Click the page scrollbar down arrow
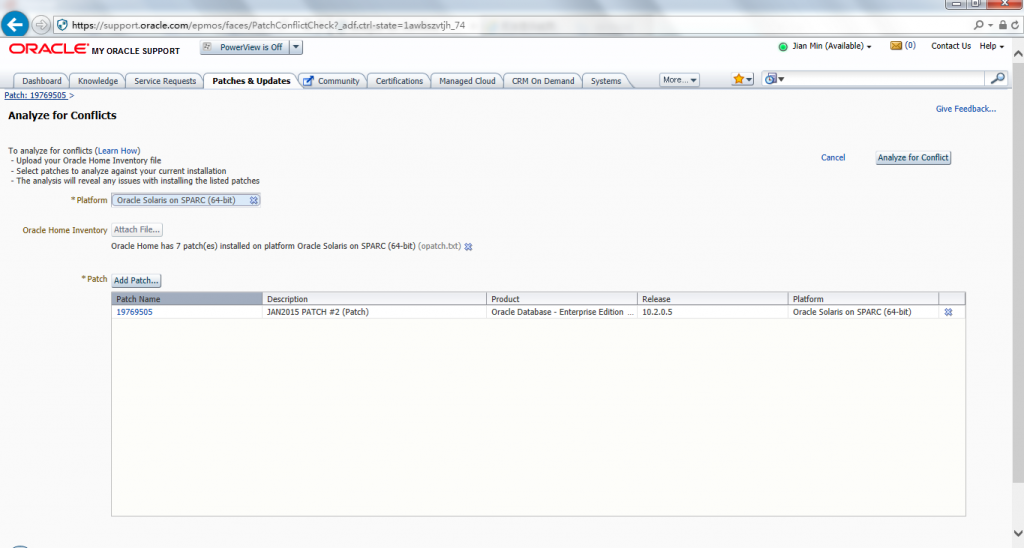This screenshot has height=548, width=1024. [x=1017, y=533]
